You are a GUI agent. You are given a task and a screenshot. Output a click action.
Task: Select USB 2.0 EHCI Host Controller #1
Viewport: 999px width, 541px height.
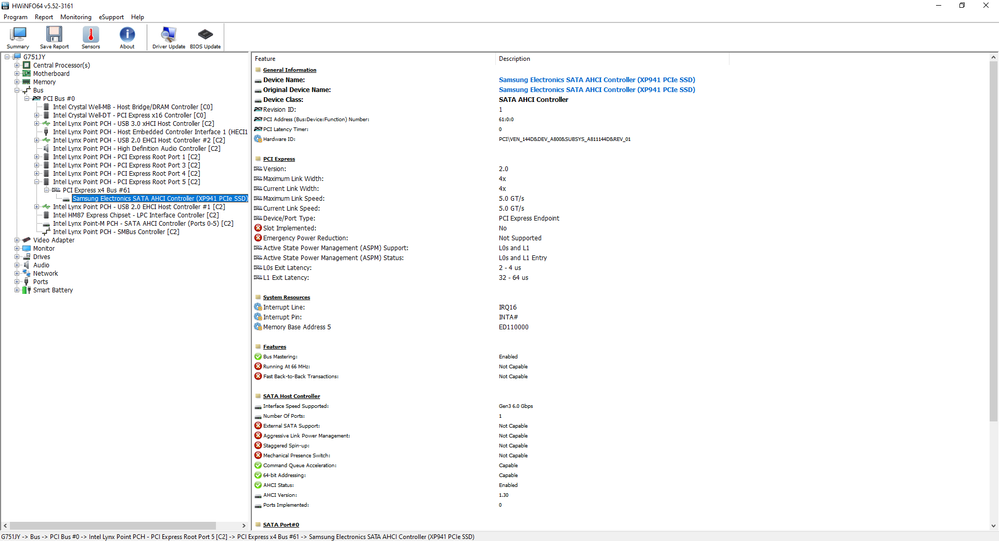pyautogui.click(x=139, y=206)
